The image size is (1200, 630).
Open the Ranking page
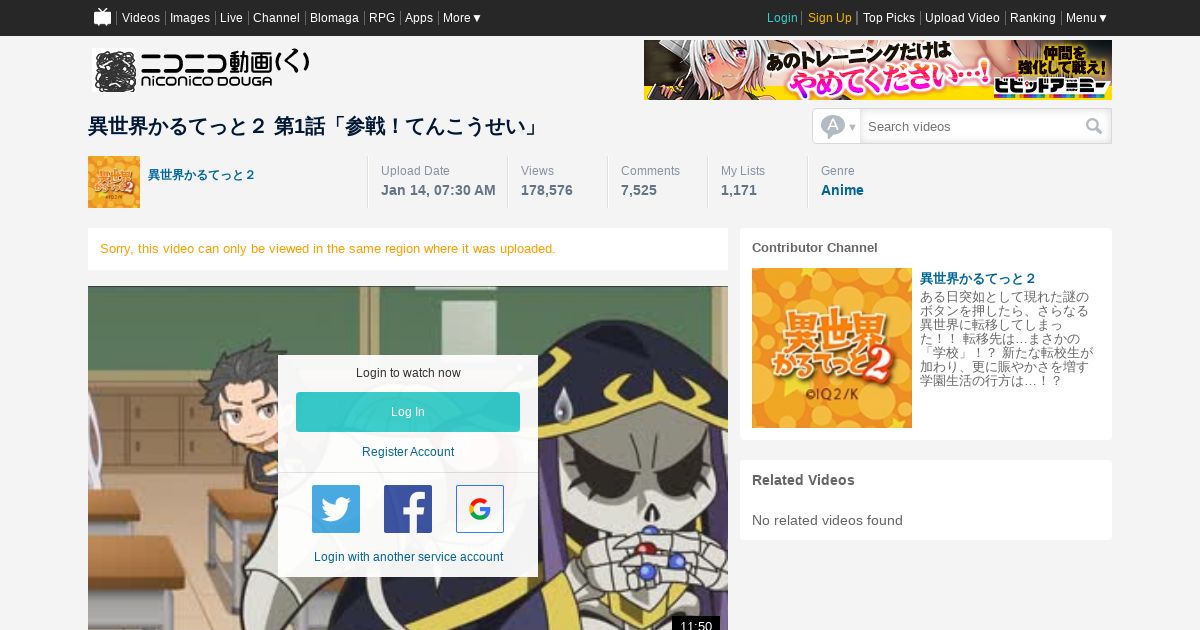1033,18
